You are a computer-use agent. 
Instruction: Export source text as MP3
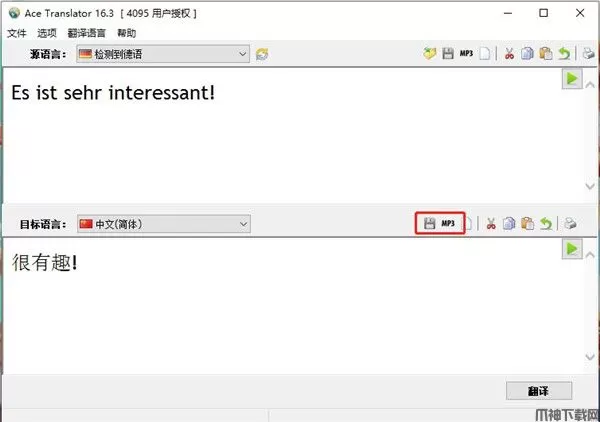point(466,54)
